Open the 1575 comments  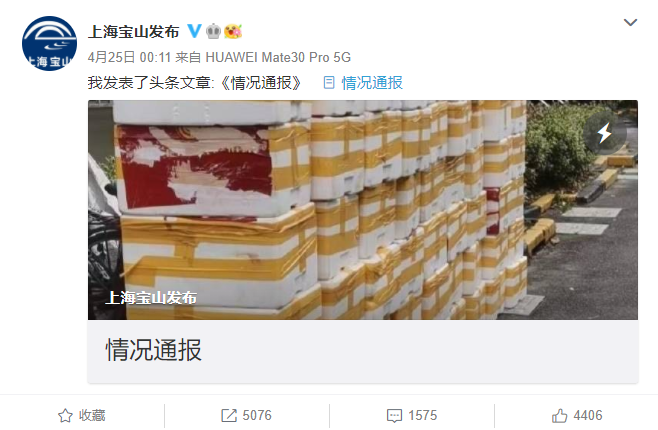[423, 416]
